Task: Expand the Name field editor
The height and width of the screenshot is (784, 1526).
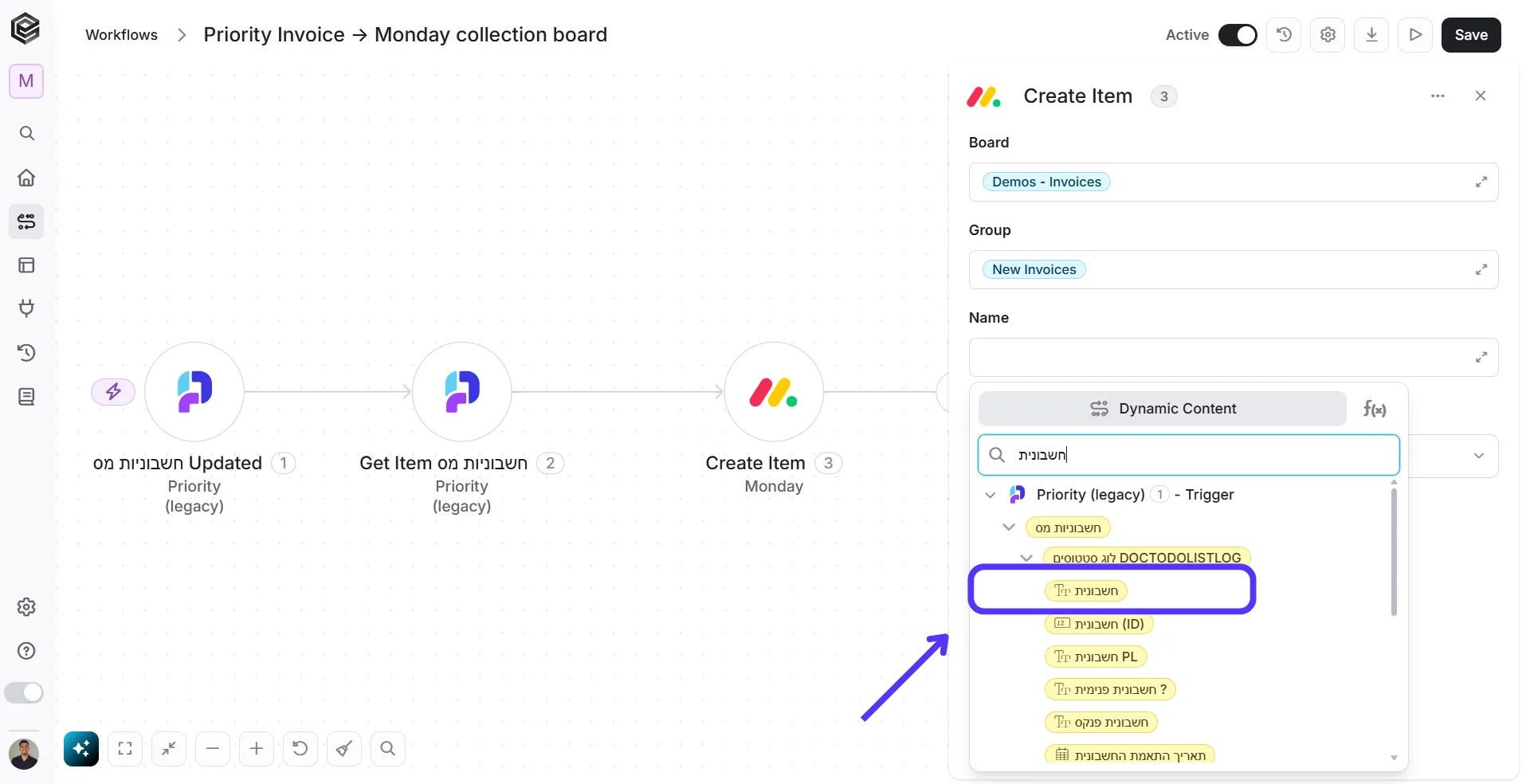Action: click(x=1481, y=358)
